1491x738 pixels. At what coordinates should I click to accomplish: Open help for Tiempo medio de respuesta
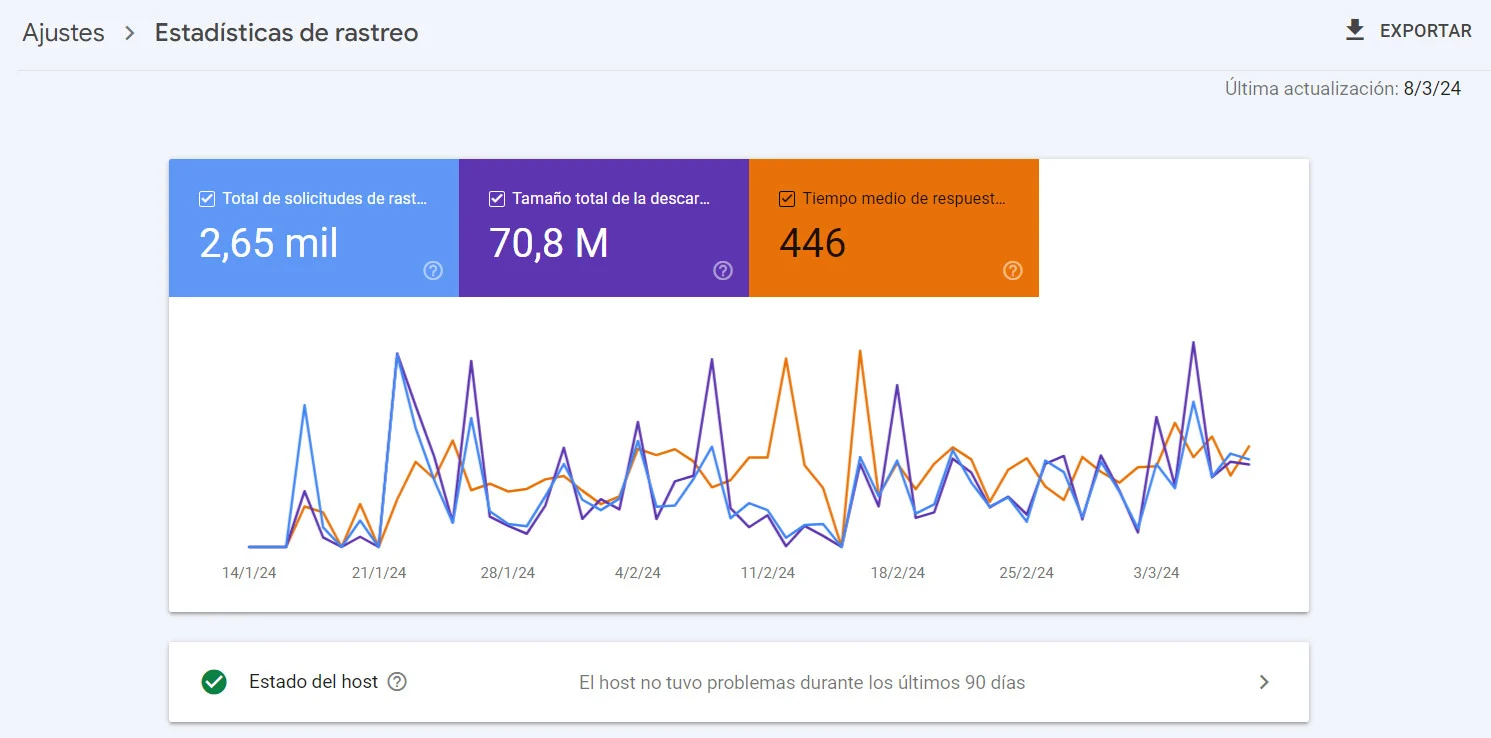[1013, 270]
